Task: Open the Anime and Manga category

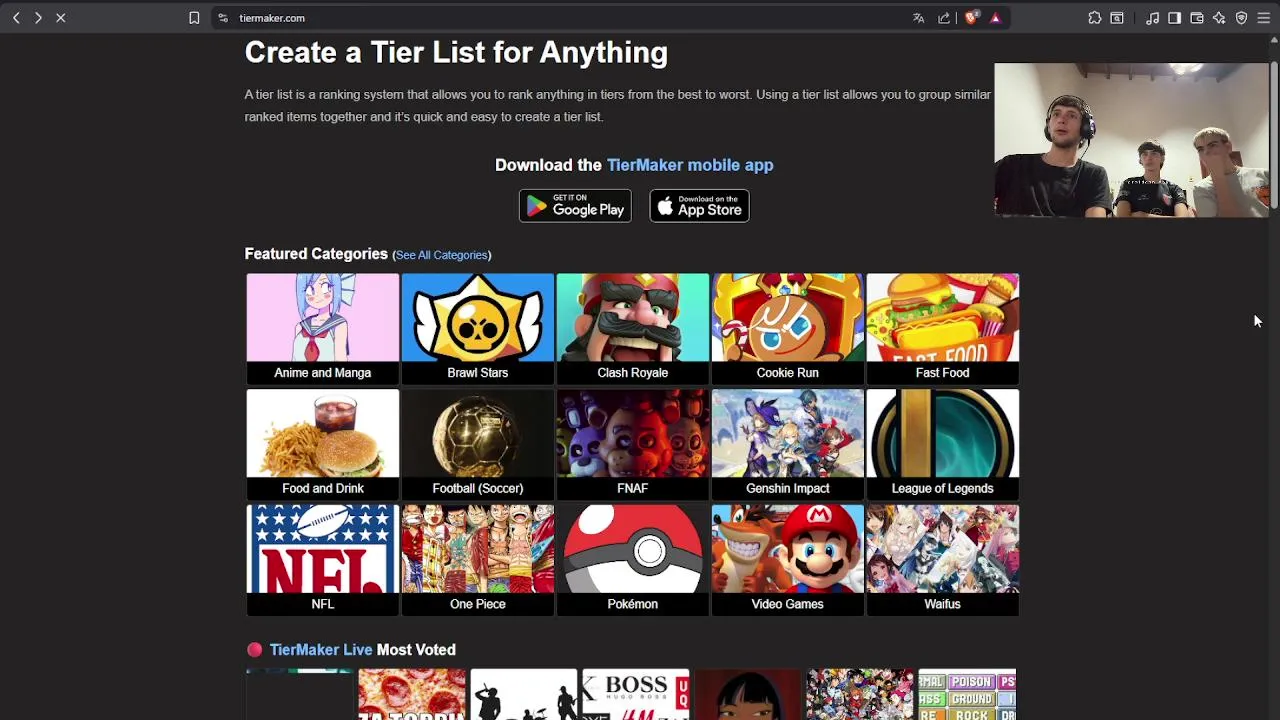Action: (322, 328)
